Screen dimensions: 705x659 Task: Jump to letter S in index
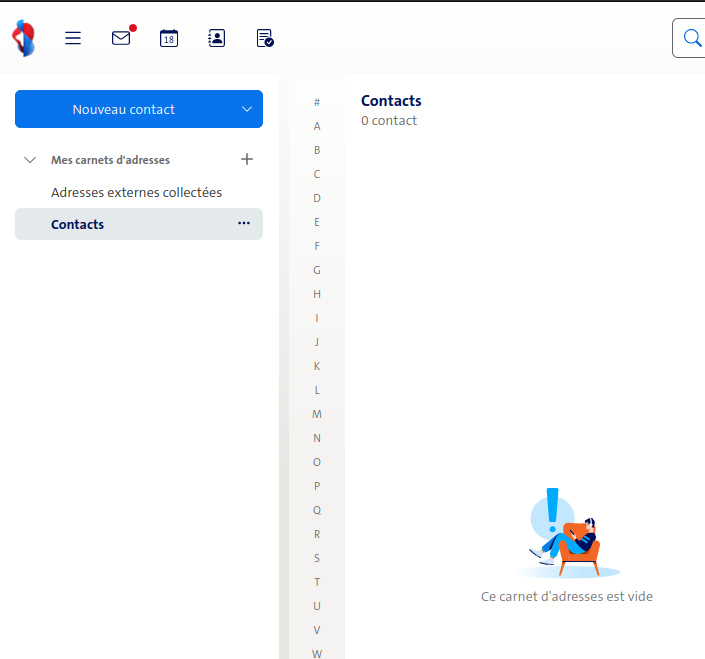317,558
